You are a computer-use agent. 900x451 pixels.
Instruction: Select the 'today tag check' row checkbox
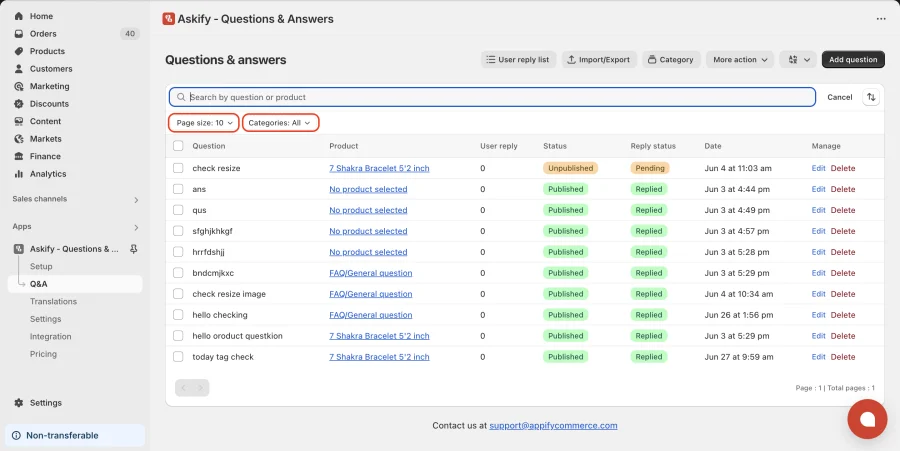[x=179, y=357]
